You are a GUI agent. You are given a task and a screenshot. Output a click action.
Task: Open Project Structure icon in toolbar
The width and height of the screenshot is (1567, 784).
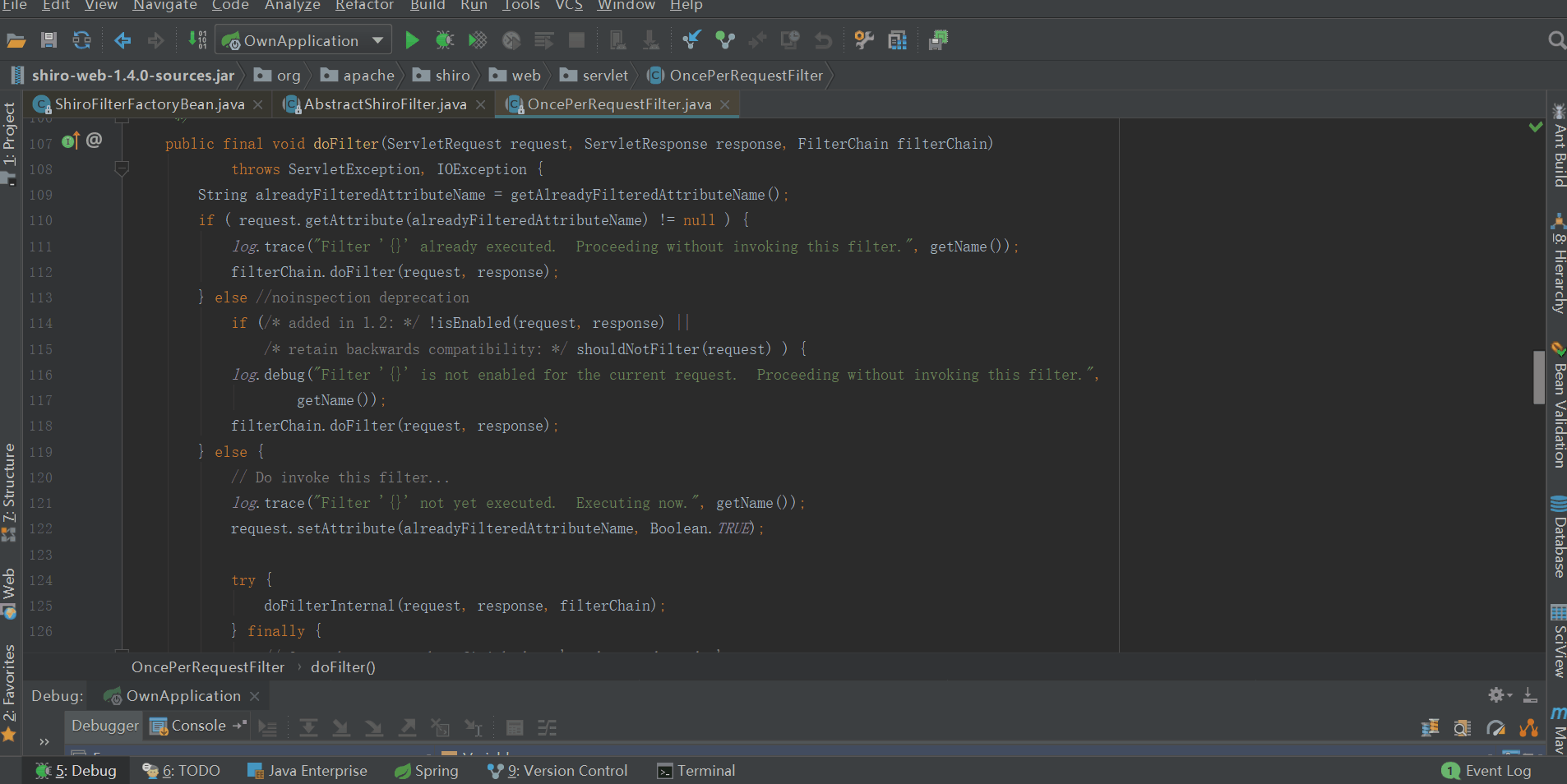(x=897, y=40)
